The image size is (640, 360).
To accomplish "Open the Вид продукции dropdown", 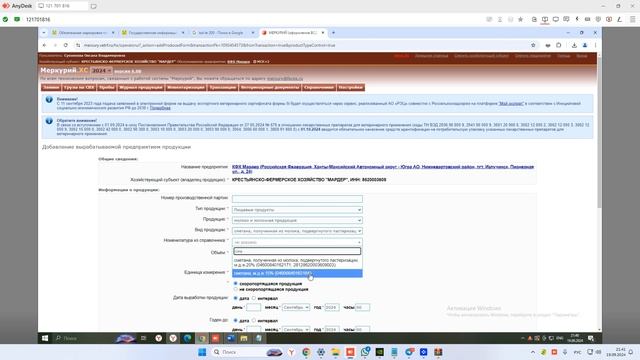I will click(x=297, y=231).
